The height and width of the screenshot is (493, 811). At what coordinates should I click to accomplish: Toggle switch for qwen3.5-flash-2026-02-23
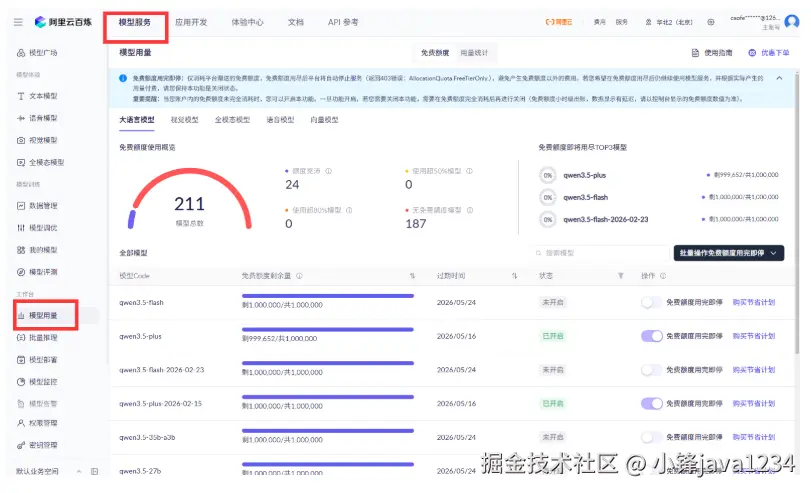coord(651,370)
